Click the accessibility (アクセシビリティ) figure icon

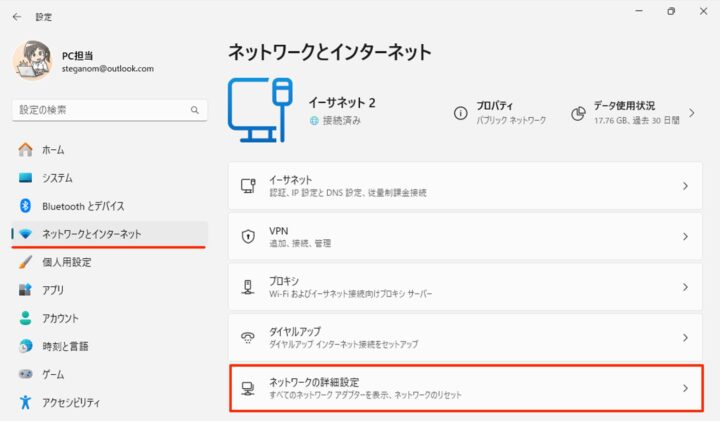click(26, 402)
